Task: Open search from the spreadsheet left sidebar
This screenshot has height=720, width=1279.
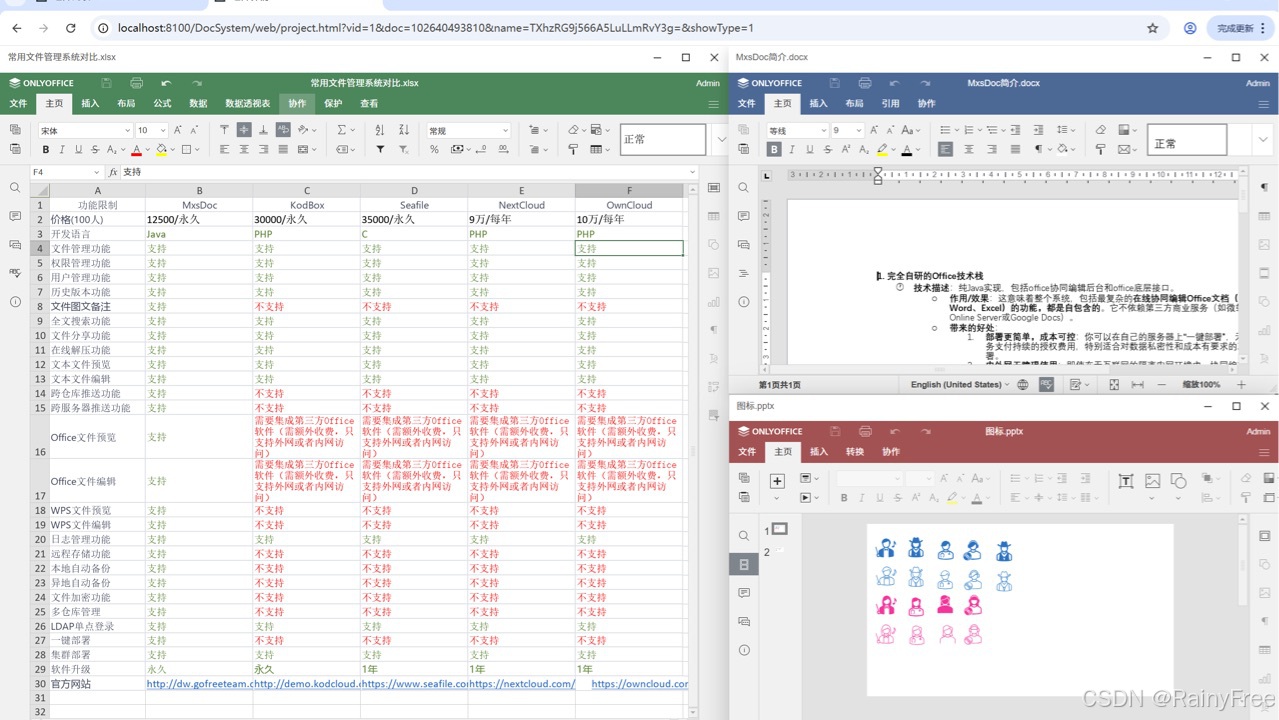Action: (x=15, y=188)
